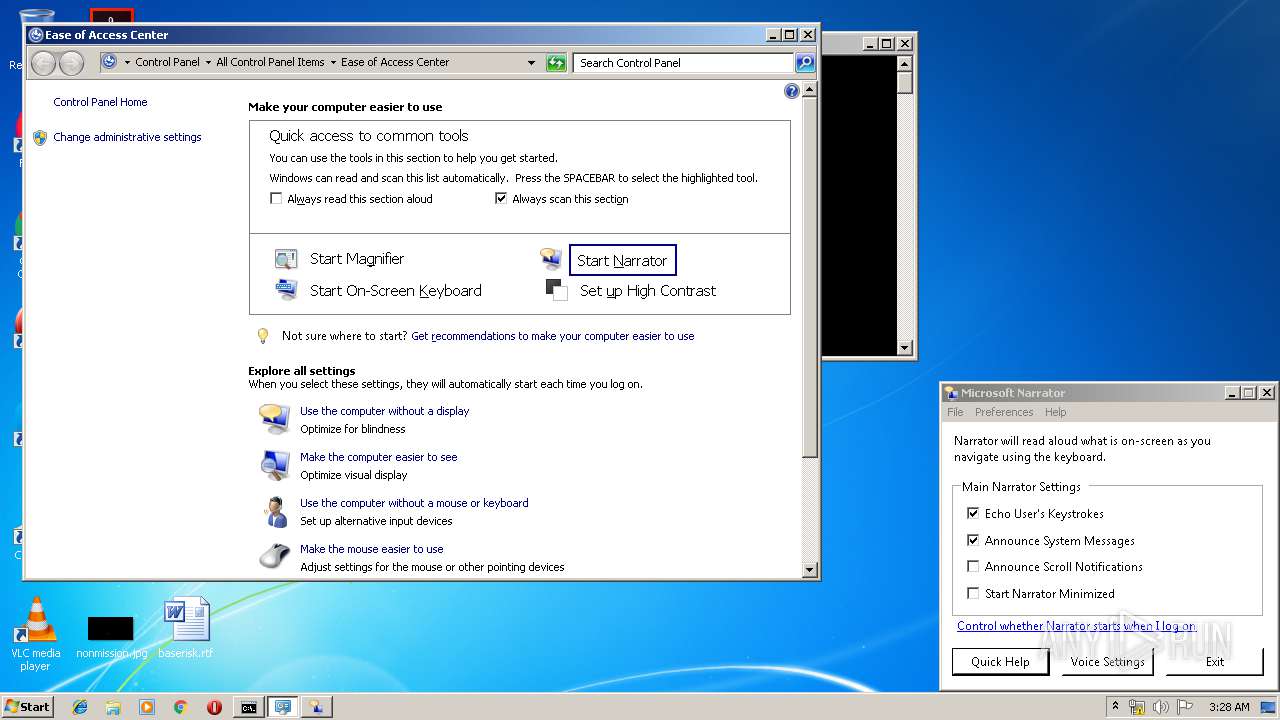The height and width of the screenshot is (720, 1280).
Task: Select baserisk.rtf desktop file
Action: [x=187, y=629]
